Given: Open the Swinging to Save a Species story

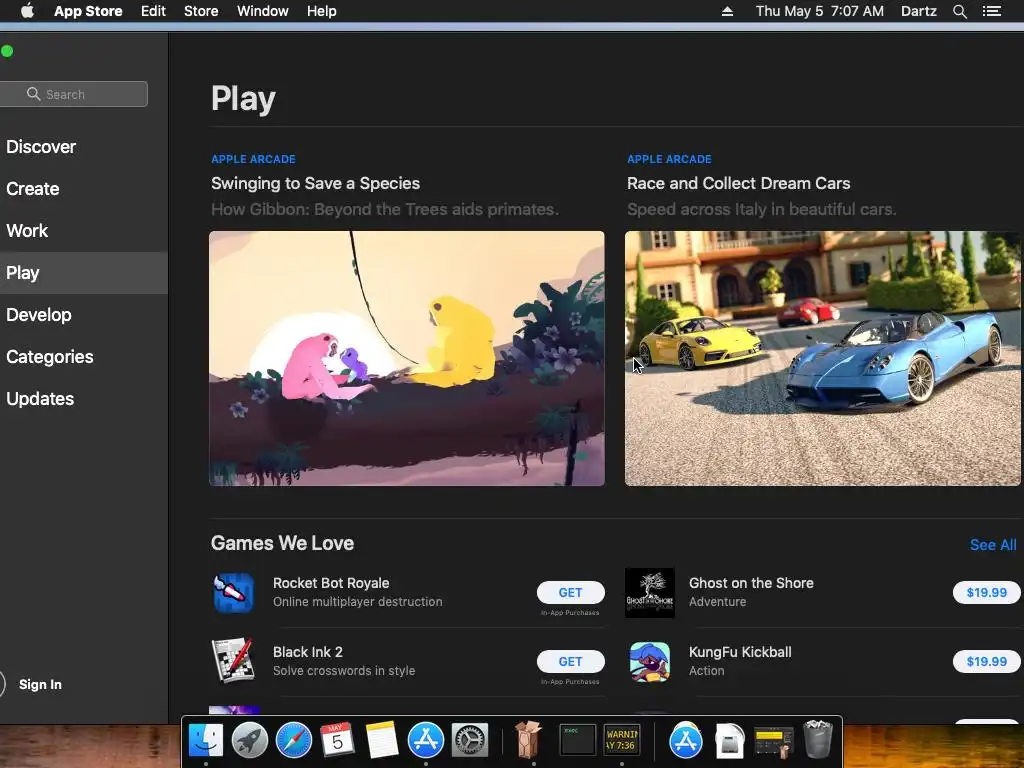Looking at the screenshot, I should [315, 184].
